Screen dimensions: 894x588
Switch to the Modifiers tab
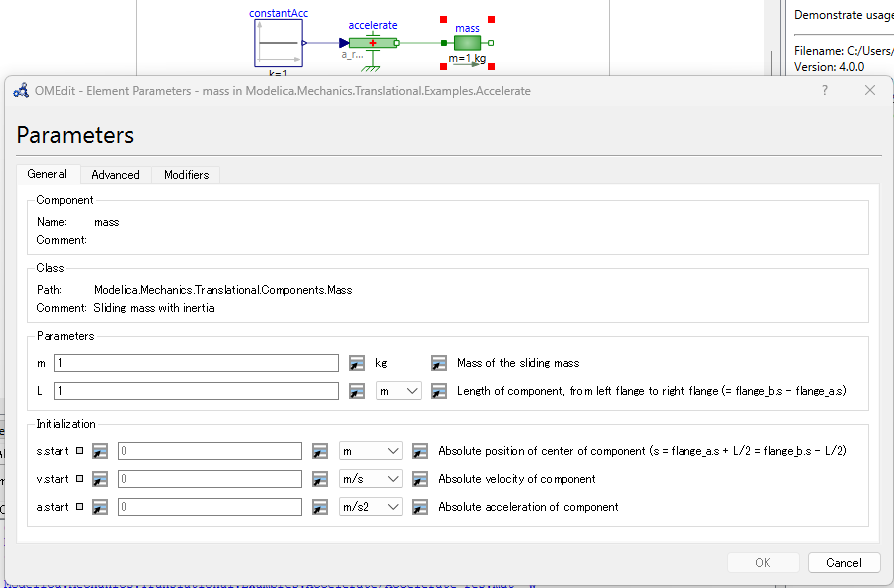coord(186,175)
